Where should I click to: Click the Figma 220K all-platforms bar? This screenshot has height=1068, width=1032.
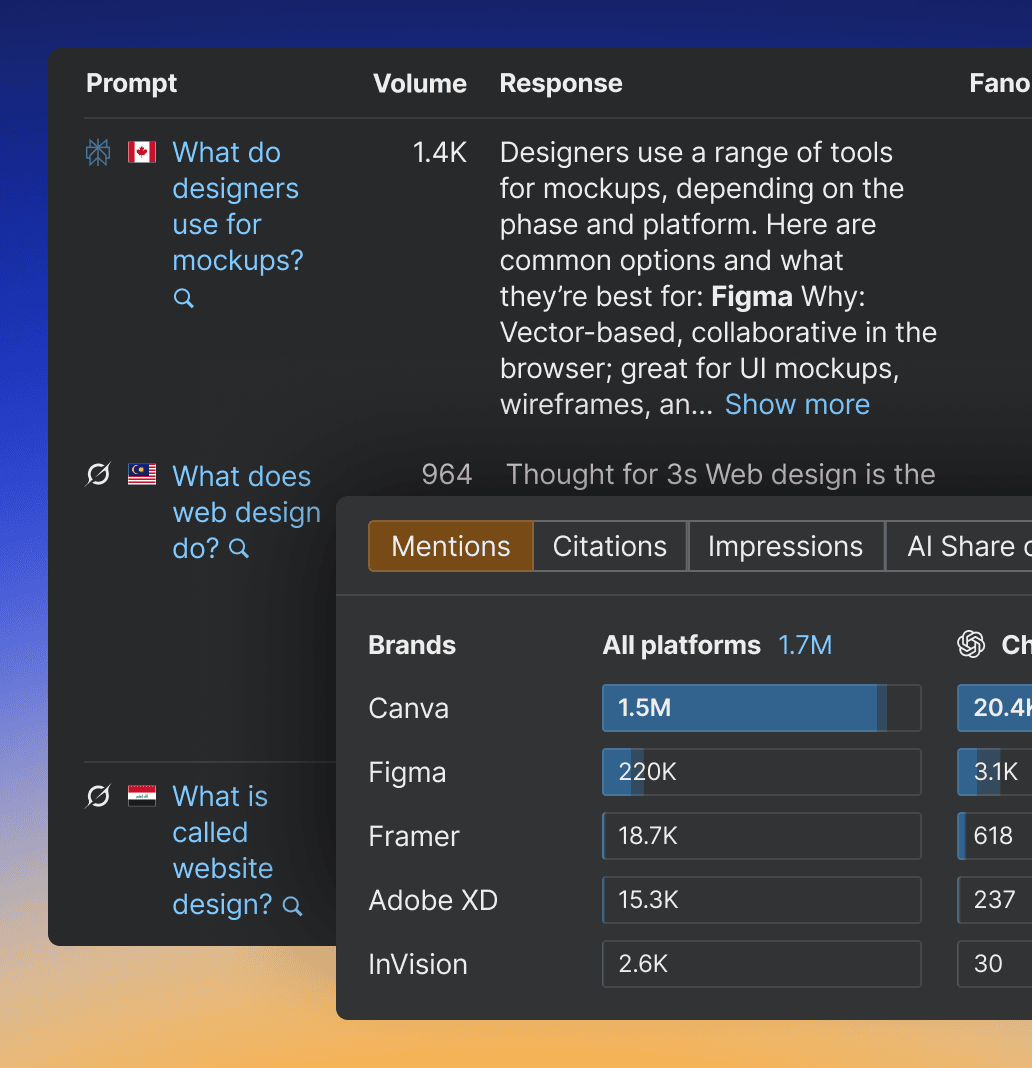[762, 772]
